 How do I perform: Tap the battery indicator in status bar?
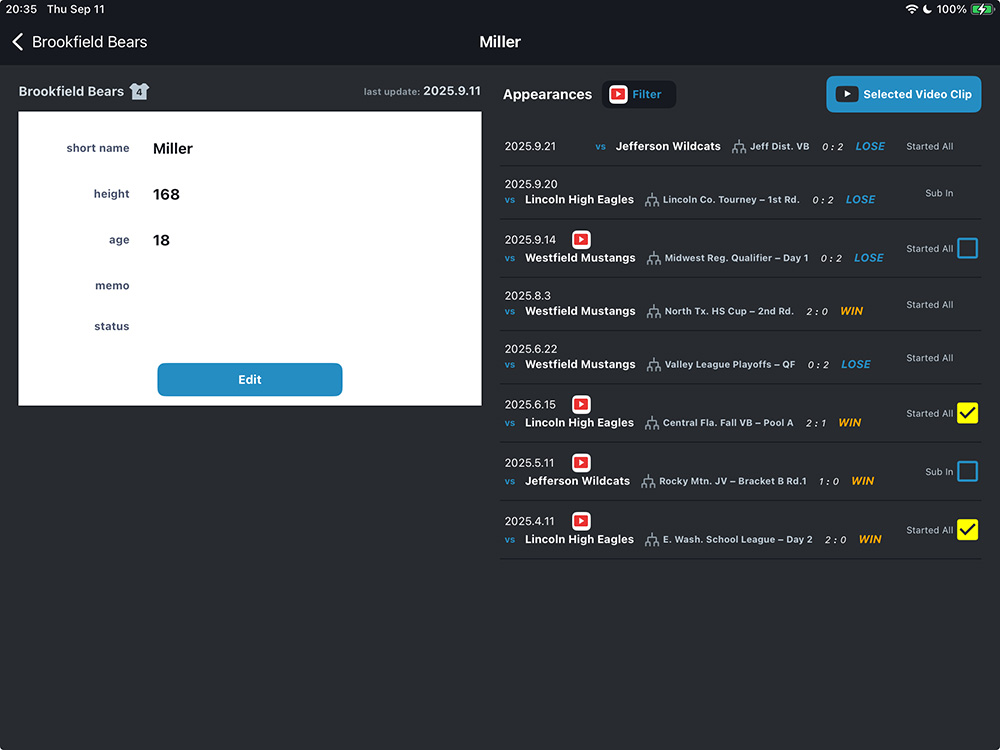(982, 9)
